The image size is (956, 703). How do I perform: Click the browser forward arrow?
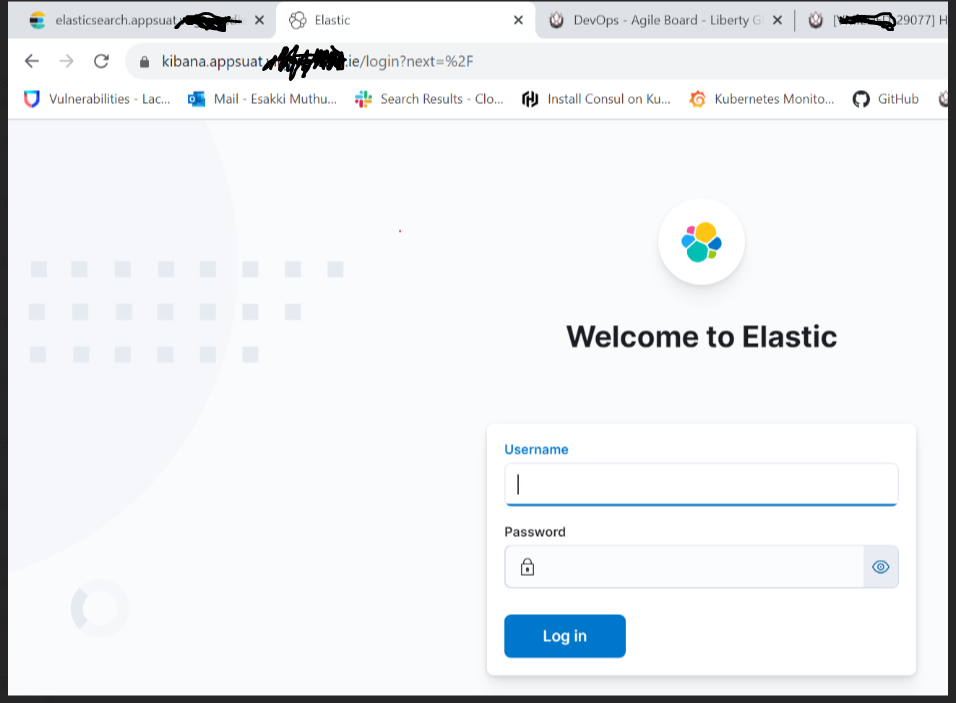(x=66, y=61)
